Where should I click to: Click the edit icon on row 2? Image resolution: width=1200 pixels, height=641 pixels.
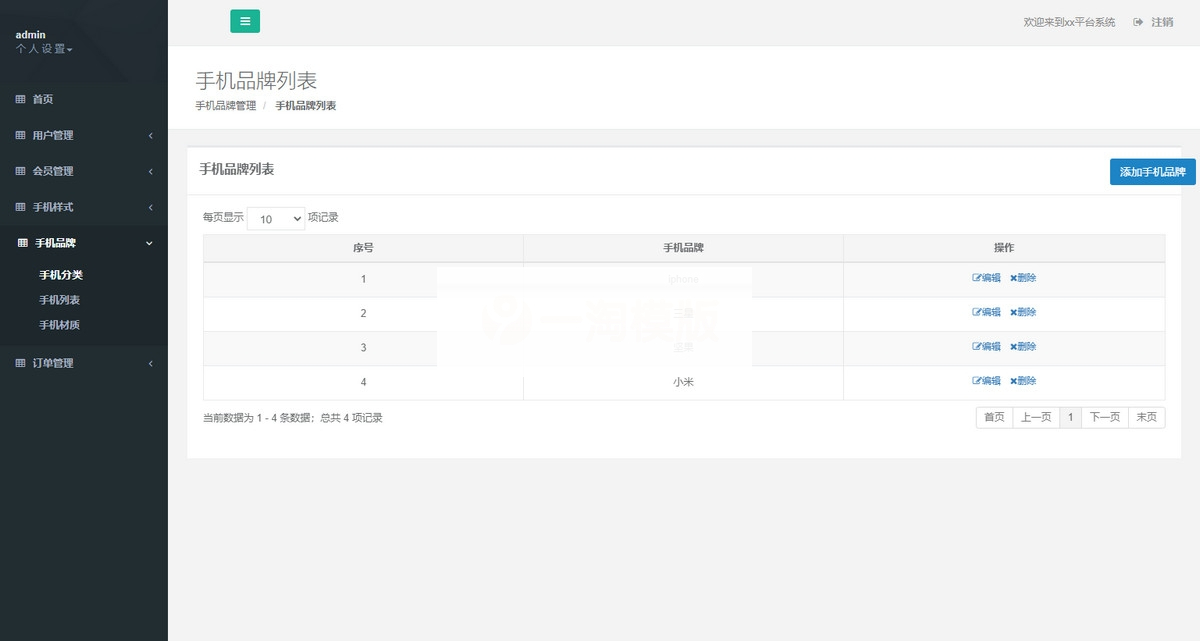pos(977,312)
